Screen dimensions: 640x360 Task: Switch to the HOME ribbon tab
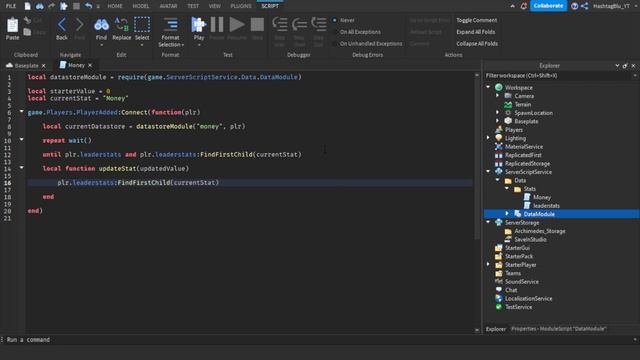point(115,6)
